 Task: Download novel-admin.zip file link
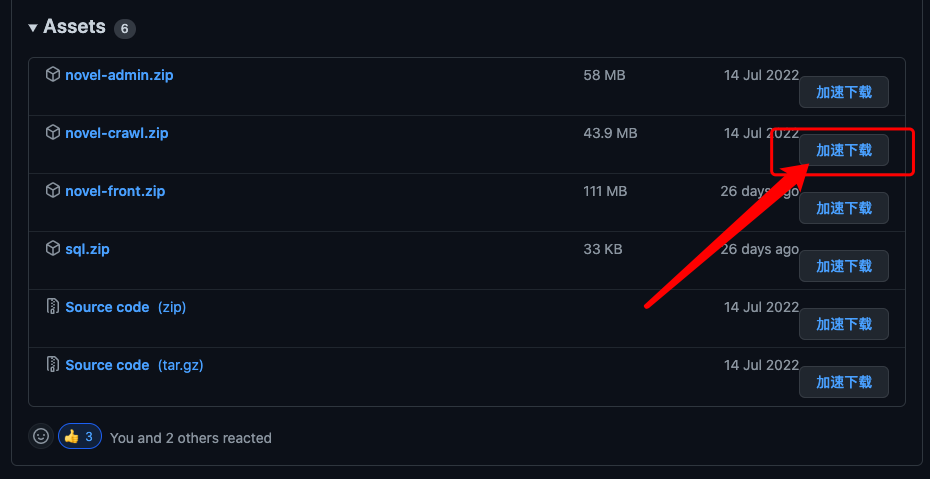coord(119,75)
